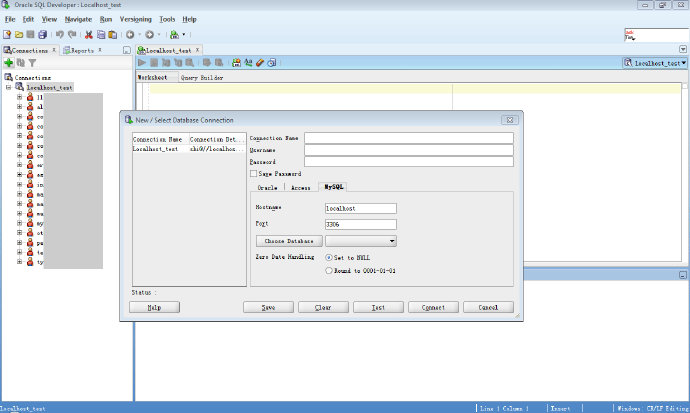Switch to the MySQL tab in the dialog
The height and width of the screenshot is (413, 690).
click(334, 186)
